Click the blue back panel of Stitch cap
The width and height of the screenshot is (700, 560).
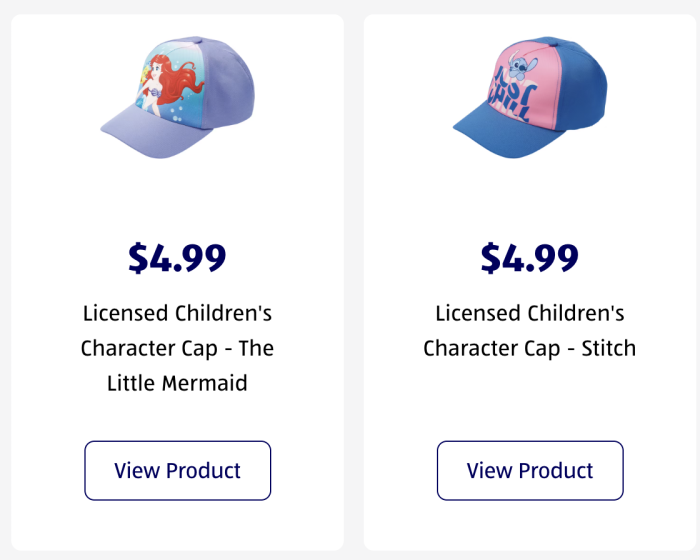click(x=580, y=85)
